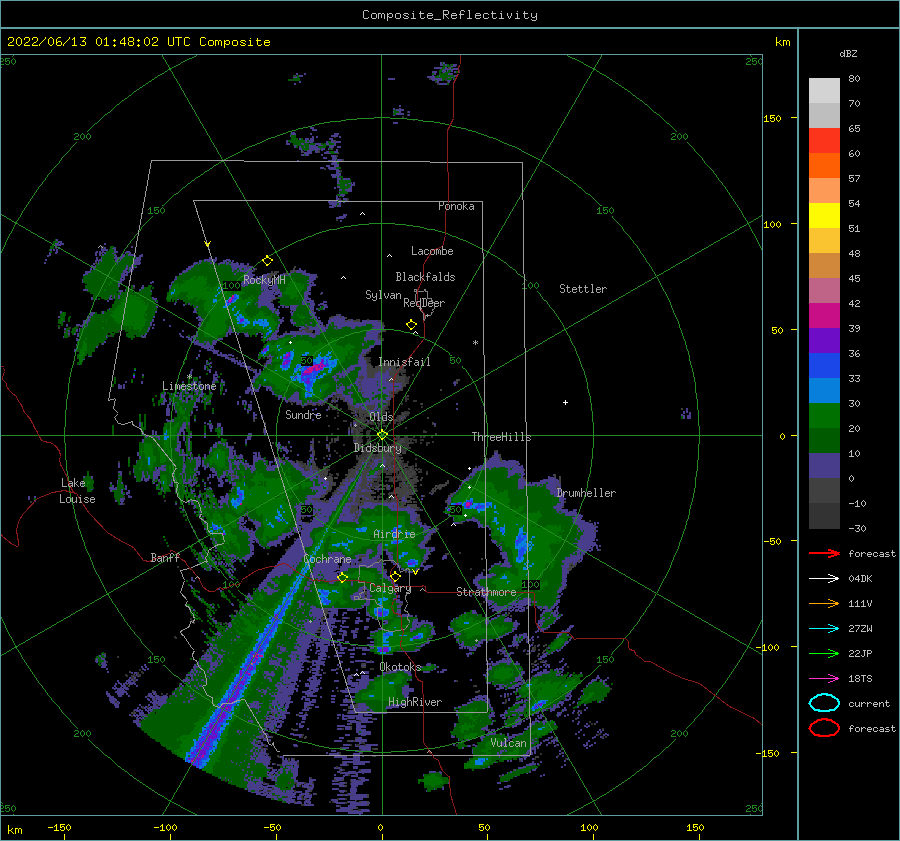The width and height of the screenshot is (900, 841).
Task: Click the Stettler city label
Action: [x=583, y=289]
